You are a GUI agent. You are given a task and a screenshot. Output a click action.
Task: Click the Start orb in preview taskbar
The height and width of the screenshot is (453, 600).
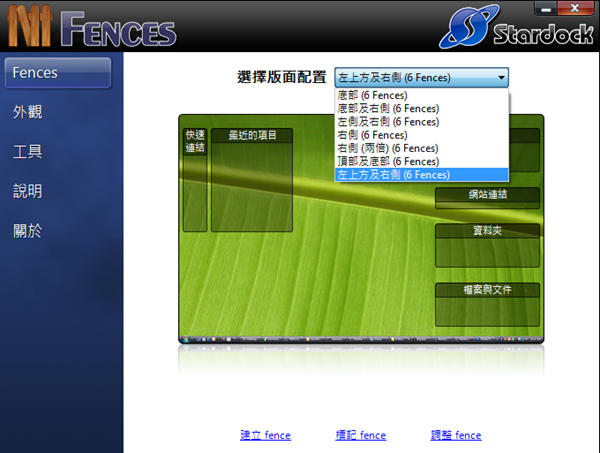[186, 339]
